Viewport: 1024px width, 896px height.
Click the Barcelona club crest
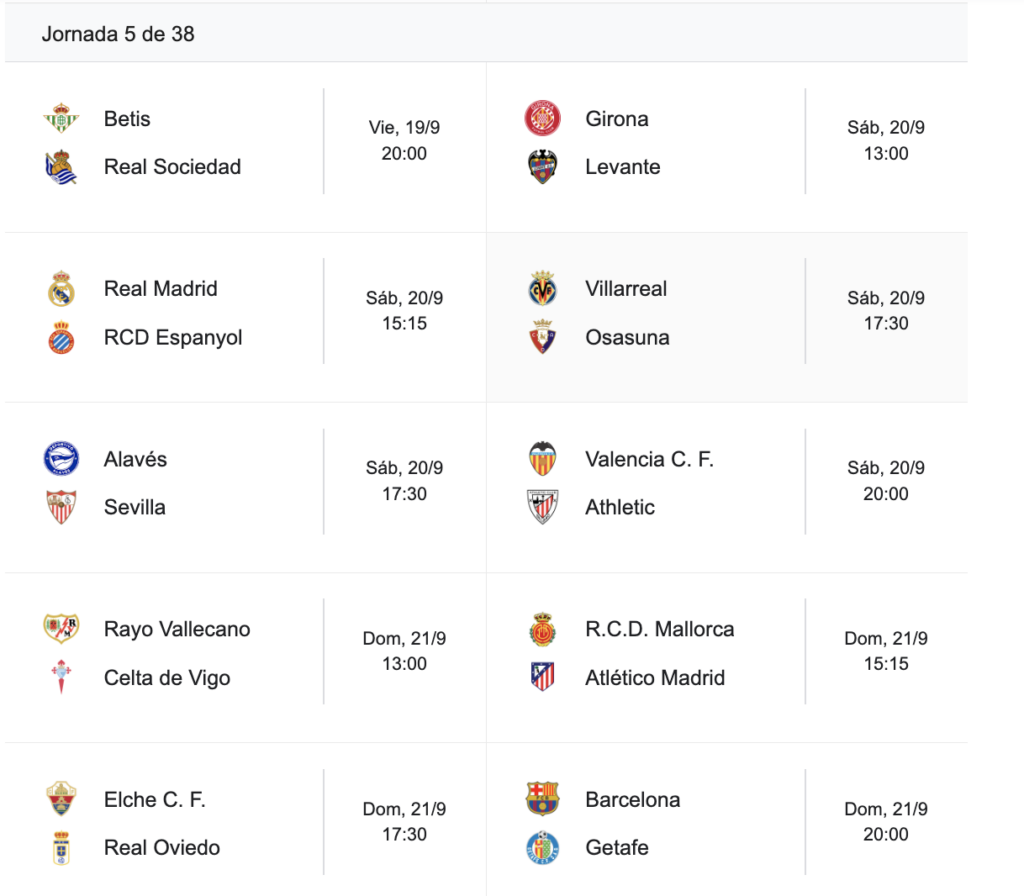click(543, 799)
